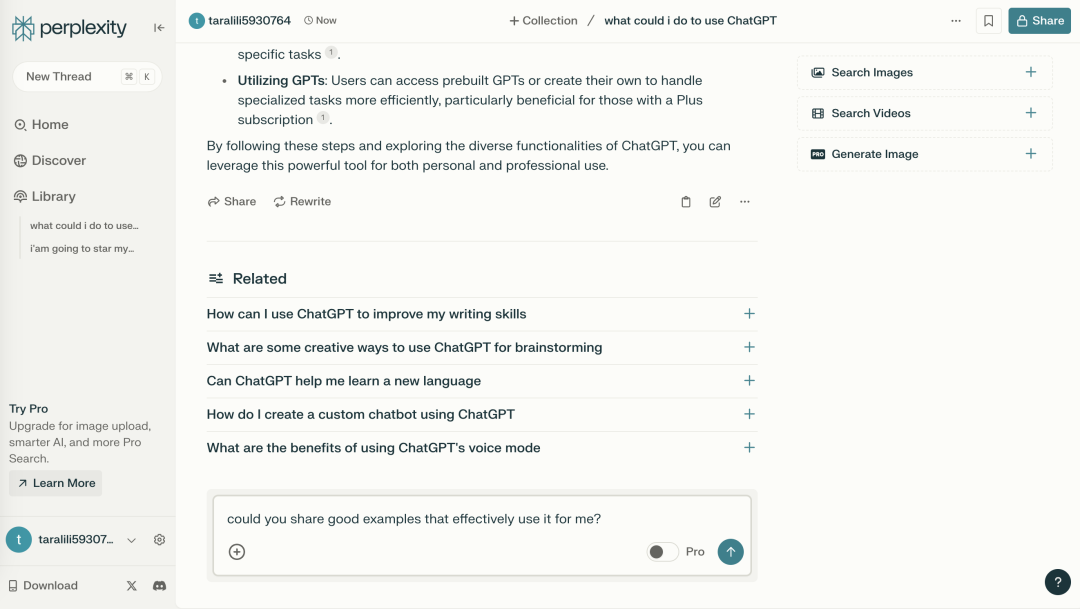Click the Rewrite button
Image resolution: width=1080 pixels, height=609 pixels.
pos(302,202)
